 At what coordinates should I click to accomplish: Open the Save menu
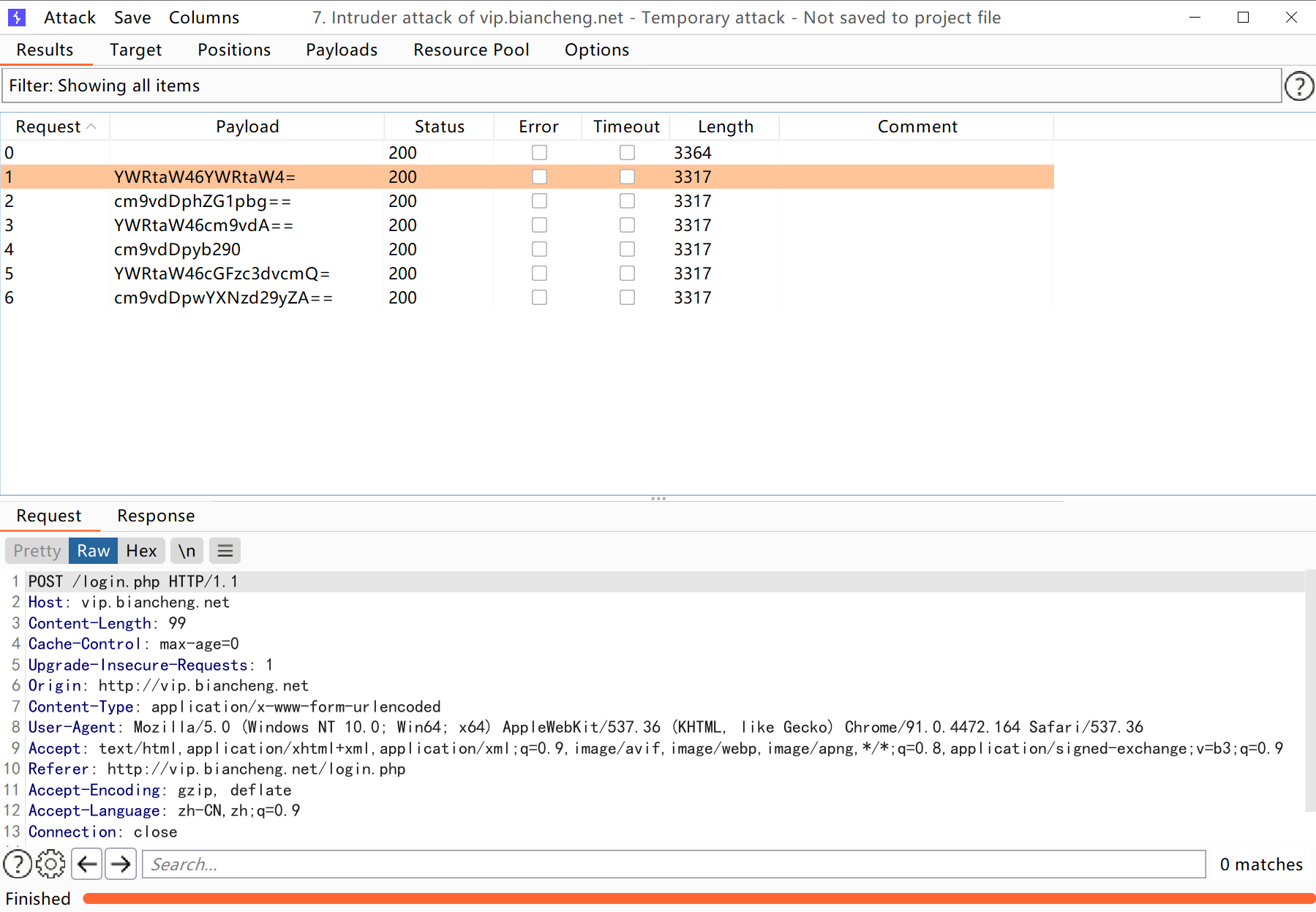[x=132, y=18]
